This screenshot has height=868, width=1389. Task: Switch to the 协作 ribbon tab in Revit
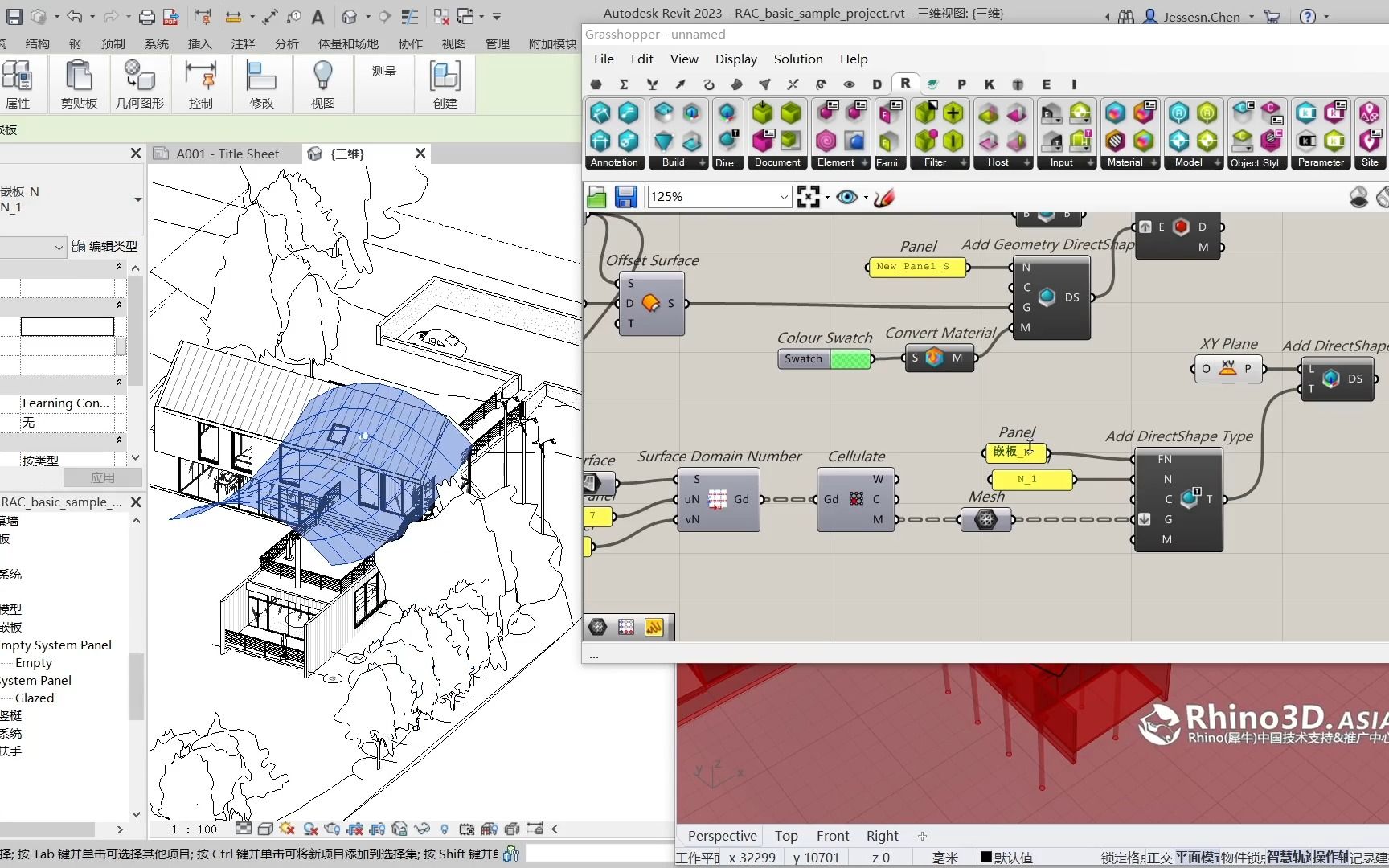click(x=410, y=43)
